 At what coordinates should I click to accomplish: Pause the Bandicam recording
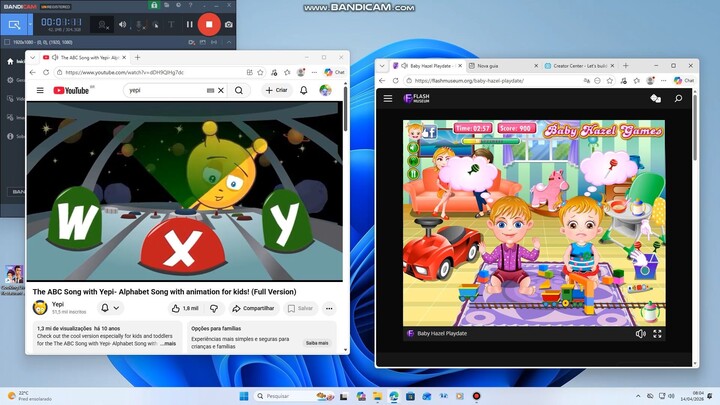[x=189, y=24]
